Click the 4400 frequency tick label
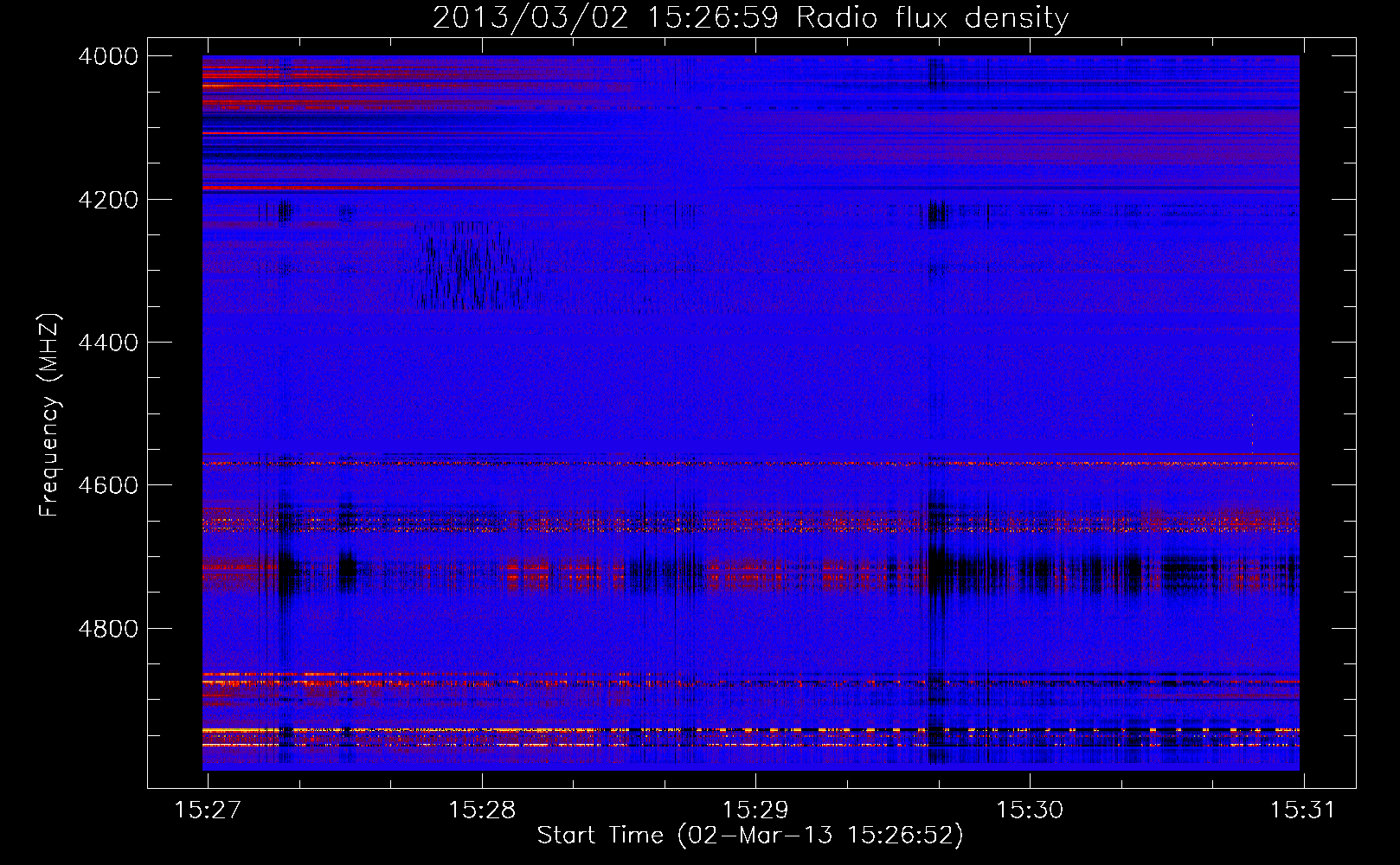The height and width of the screenshot is (865, 1400). [x=108, y=343]
